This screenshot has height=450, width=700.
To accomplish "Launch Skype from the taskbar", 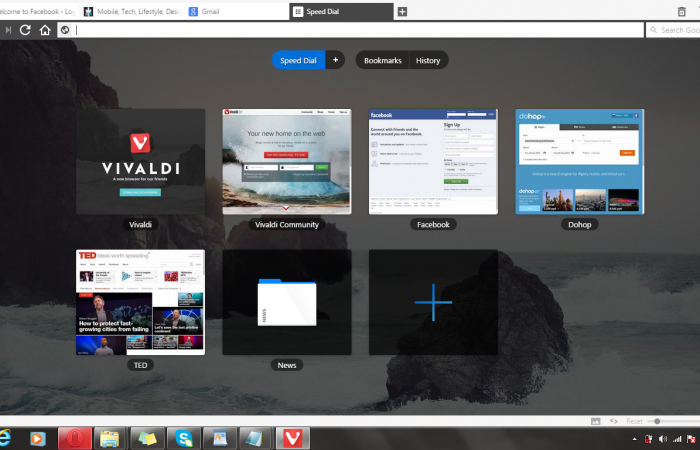I will point(184,438).
